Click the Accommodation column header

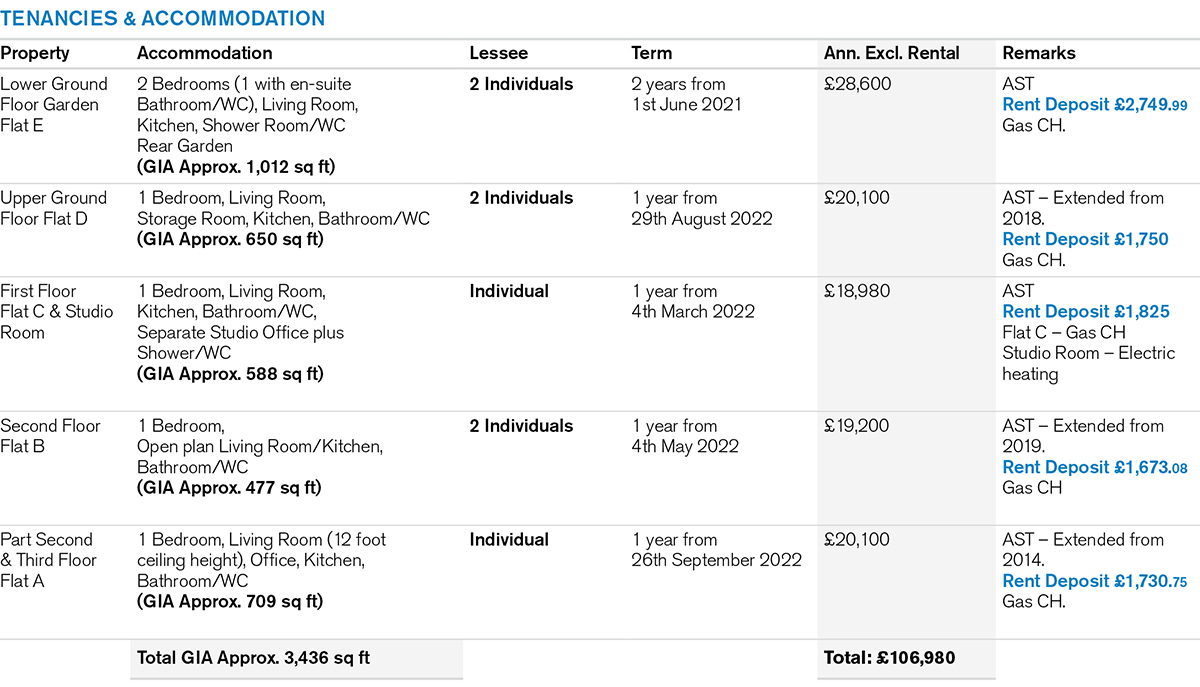204,54
